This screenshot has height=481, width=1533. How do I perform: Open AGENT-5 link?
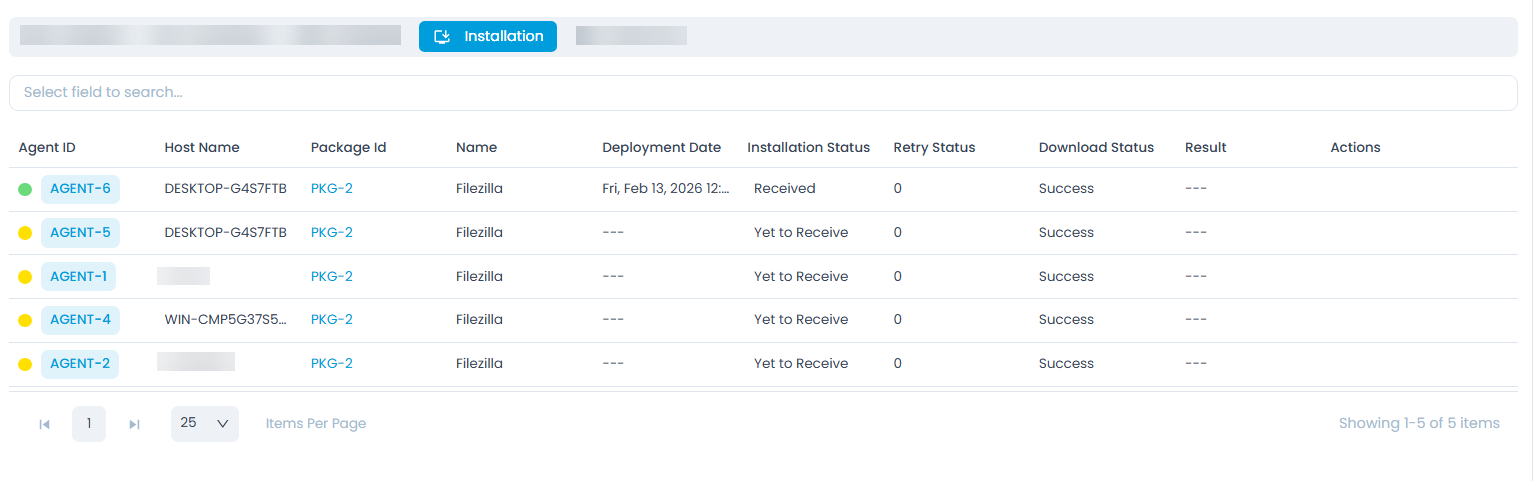coord(80,233)
